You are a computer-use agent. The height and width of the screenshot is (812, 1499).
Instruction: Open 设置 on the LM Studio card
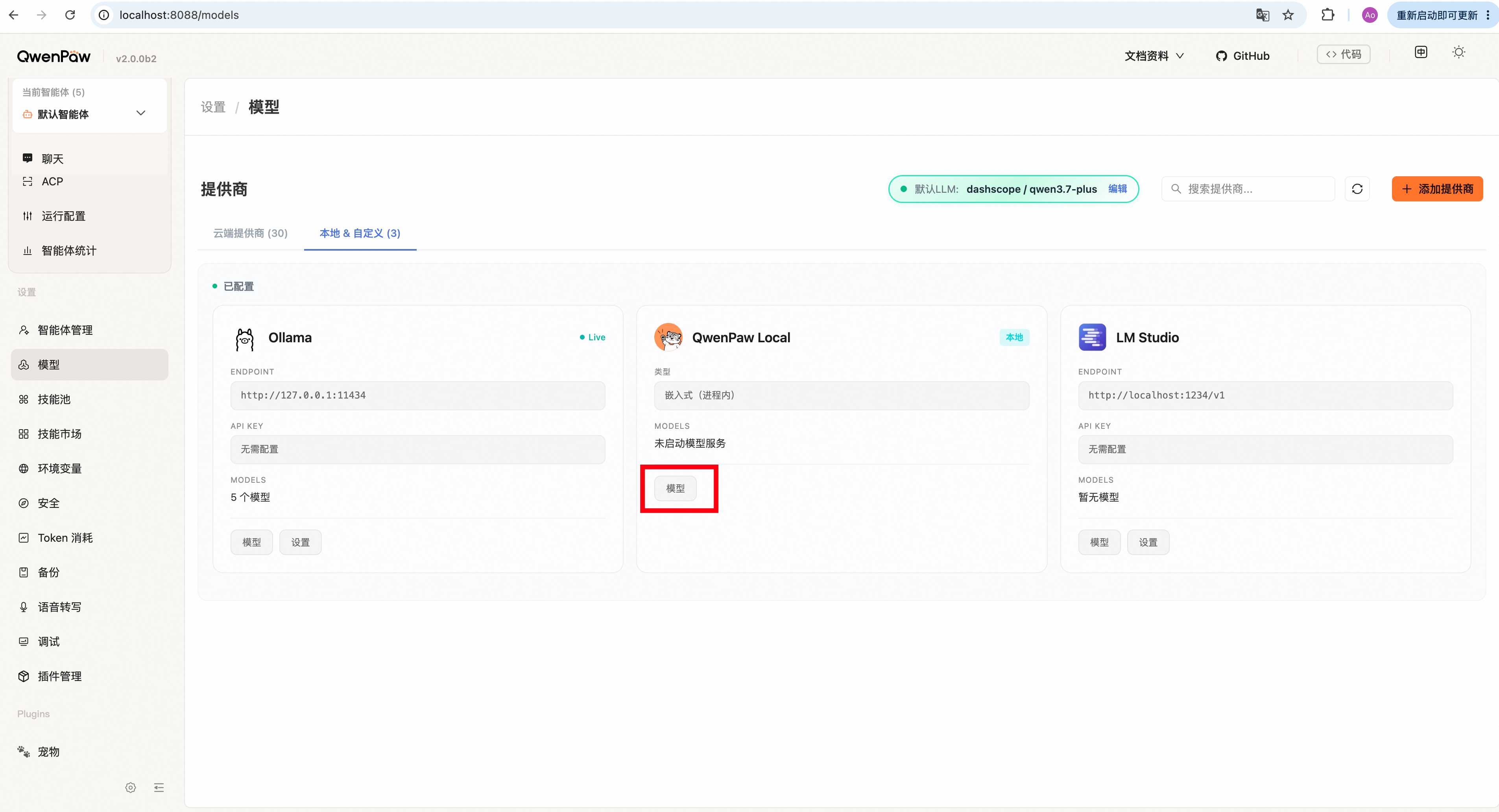tap(1148, 543)
